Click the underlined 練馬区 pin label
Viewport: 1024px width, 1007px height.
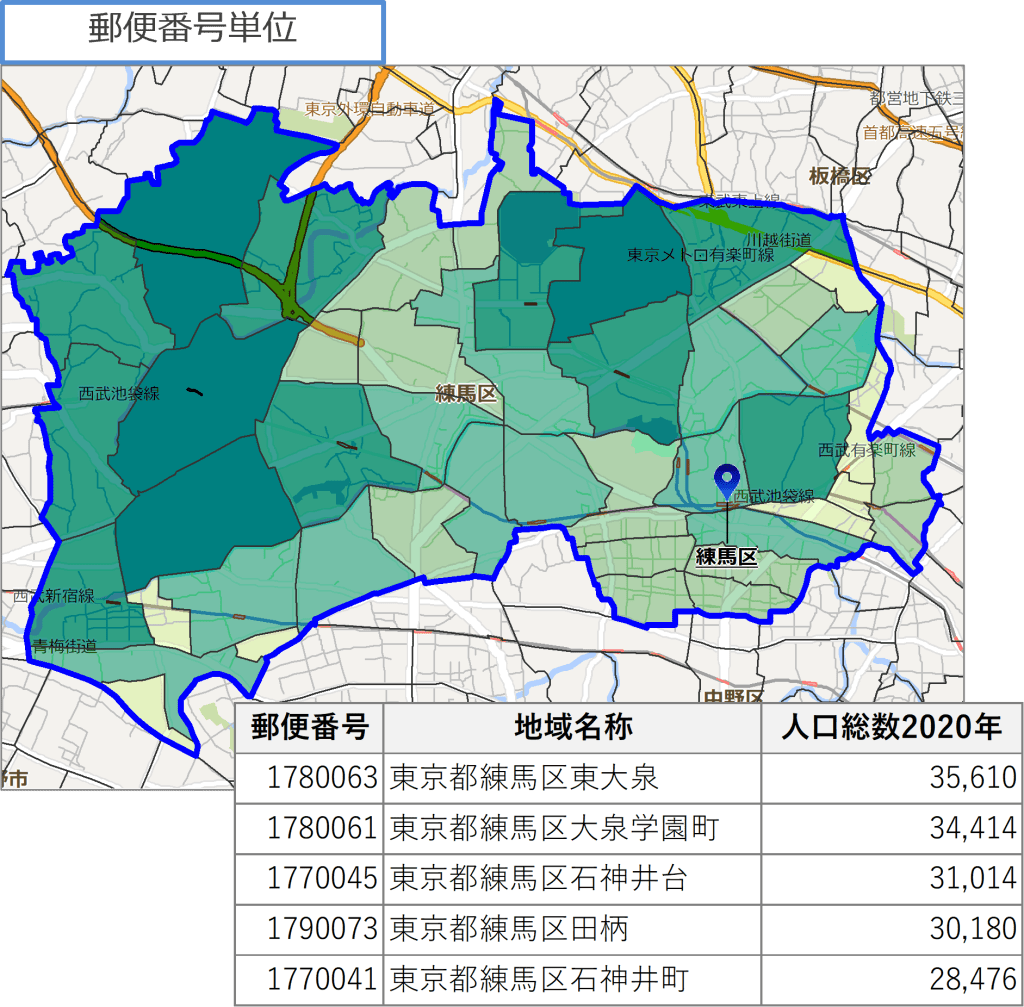point(726,557)
